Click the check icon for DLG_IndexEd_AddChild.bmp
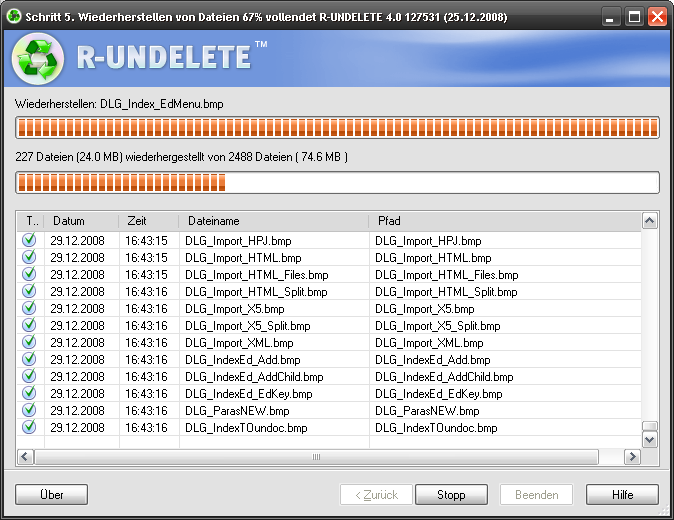This screenshot has width=674, height=520. click(29, 376)
